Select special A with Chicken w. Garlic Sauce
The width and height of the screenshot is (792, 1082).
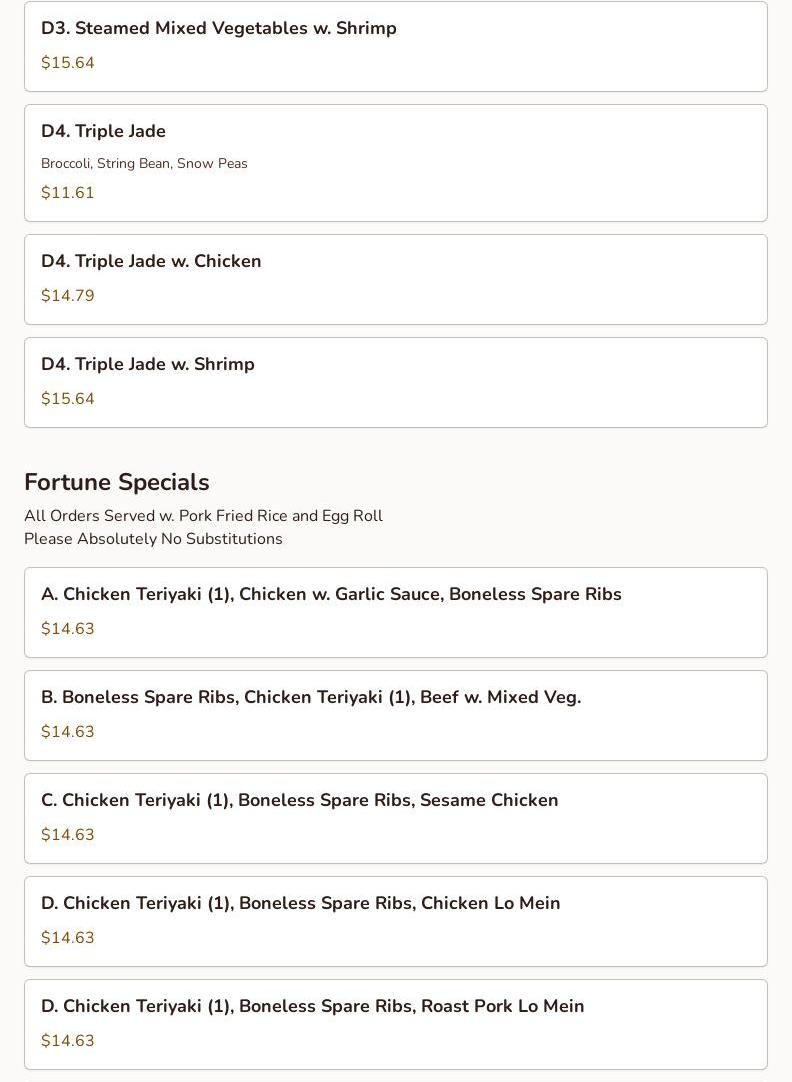(x=395, y=612)
